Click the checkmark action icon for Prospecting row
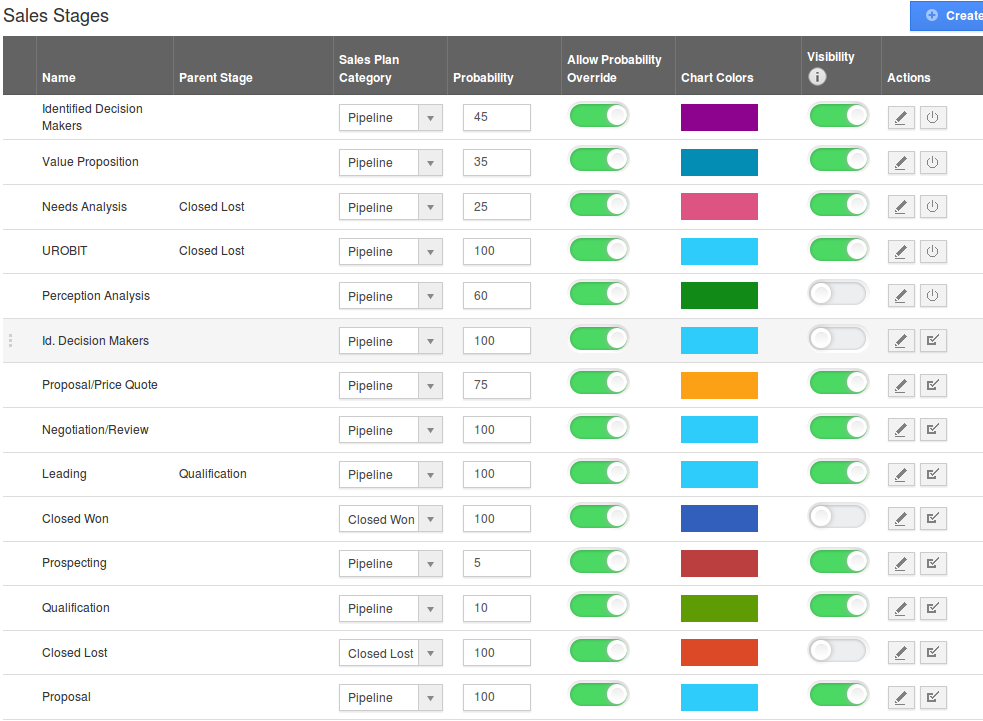 pos(933,563)
